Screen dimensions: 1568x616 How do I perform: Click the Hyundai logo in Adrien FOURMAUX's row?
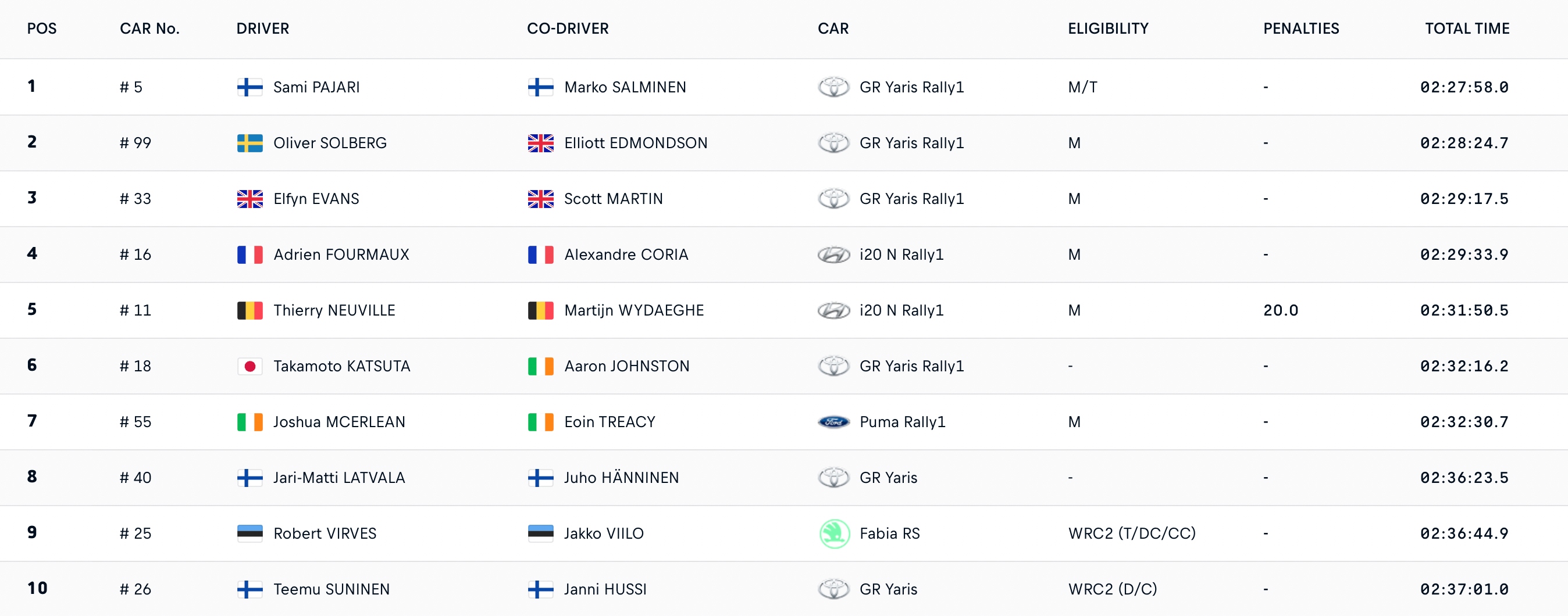pos(833,255)
